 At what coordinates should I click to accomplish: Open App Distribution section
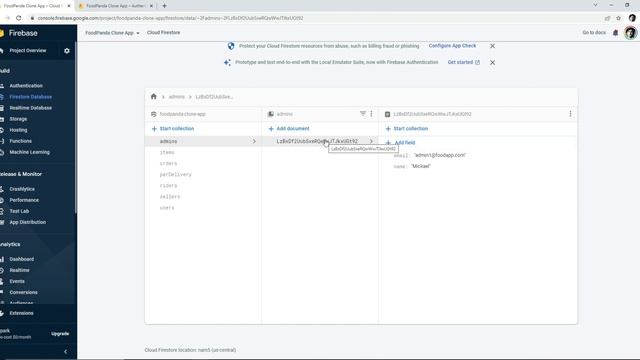point(27,222)
